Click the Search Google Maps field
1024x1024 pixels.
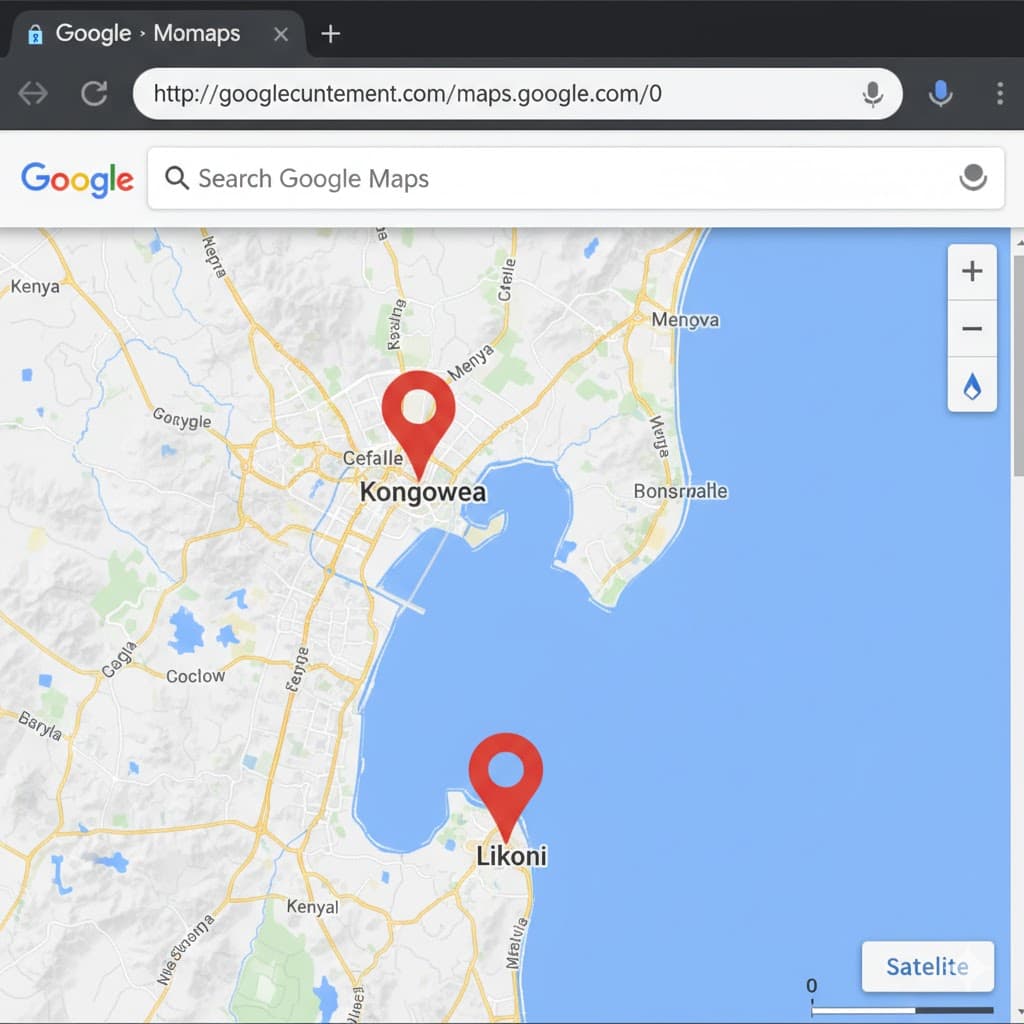tap(560, 179)
